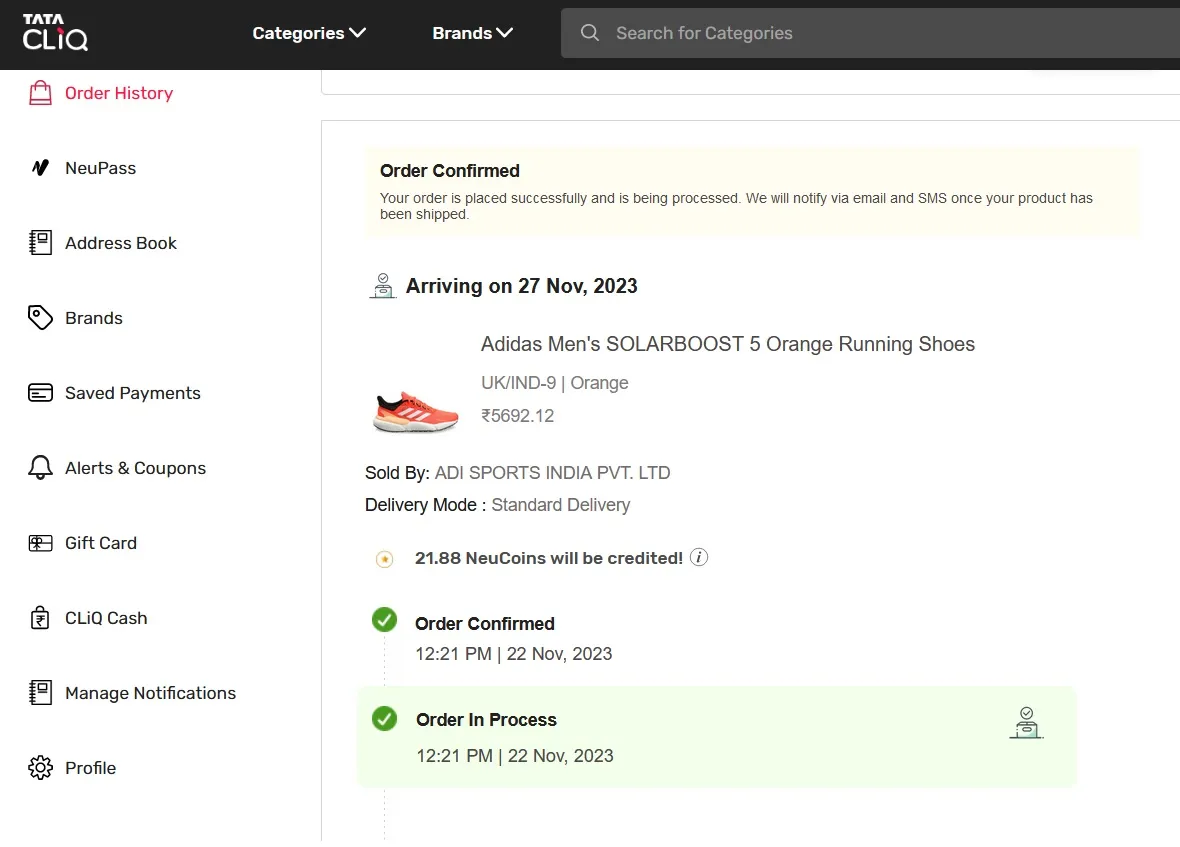Go to Address Book
Viewport: 1180px width, 847px height.
point(121,243)
